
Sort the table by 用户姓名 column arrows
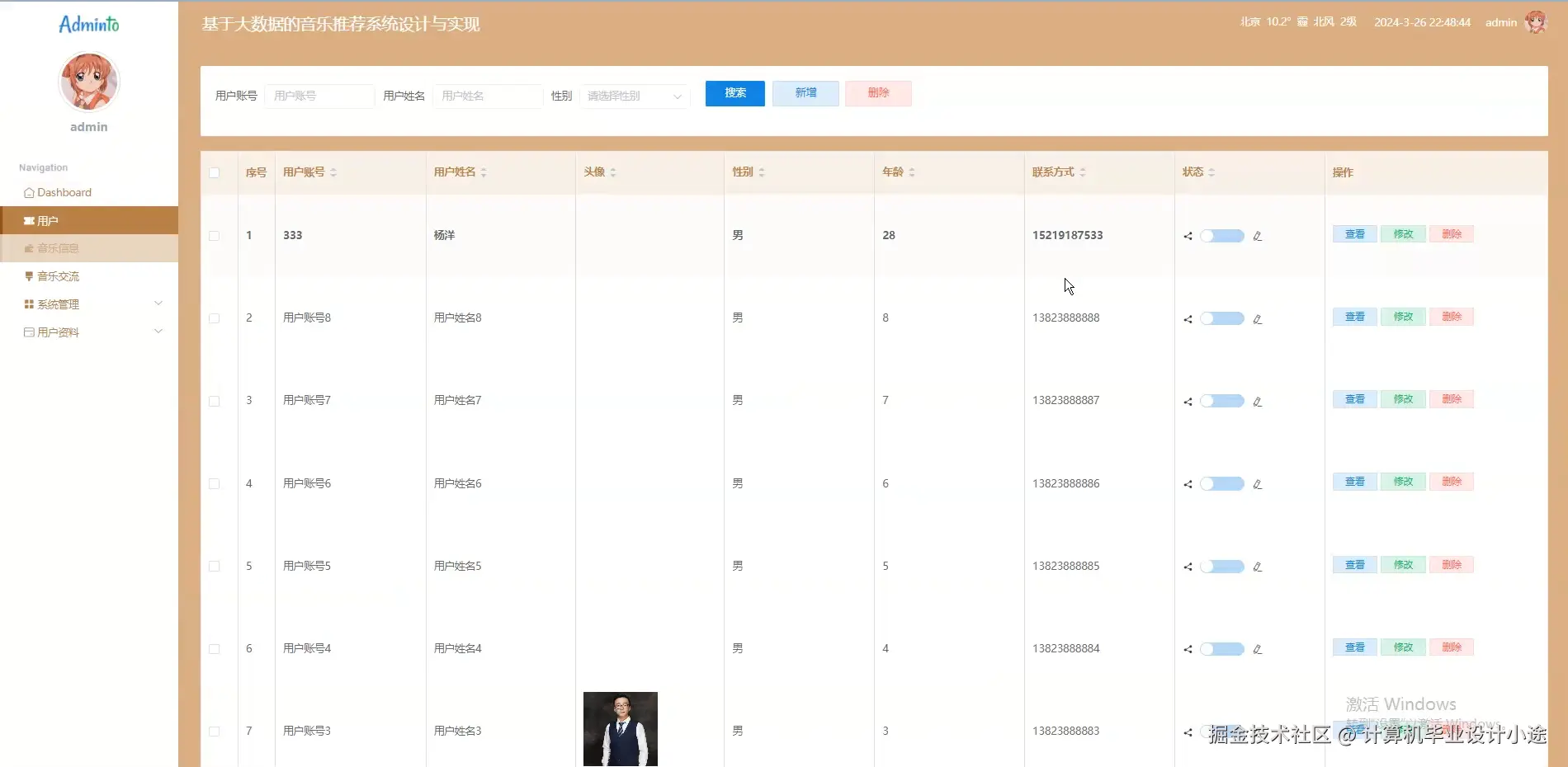[x=484, y=172]
